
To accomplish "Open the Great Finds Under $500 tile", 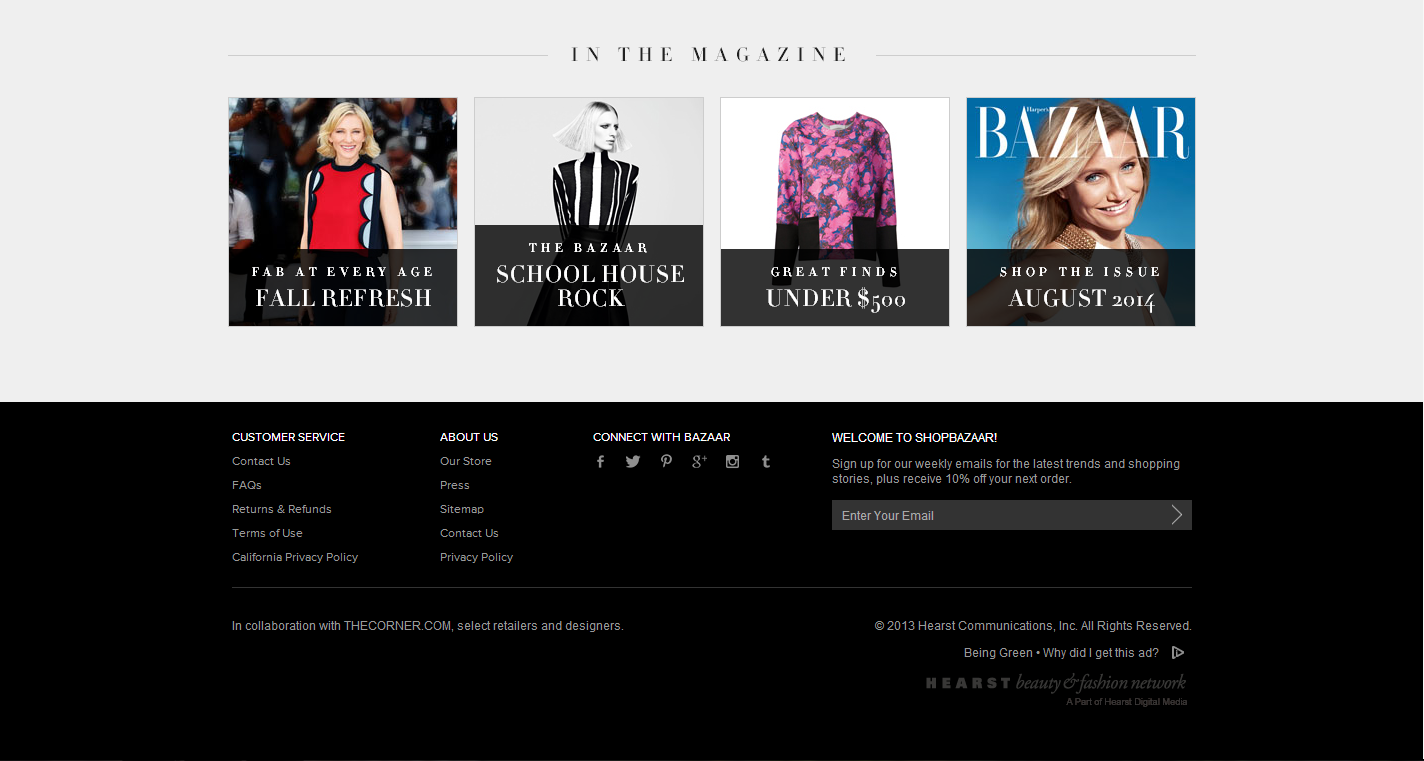I will tap(835, 212).
